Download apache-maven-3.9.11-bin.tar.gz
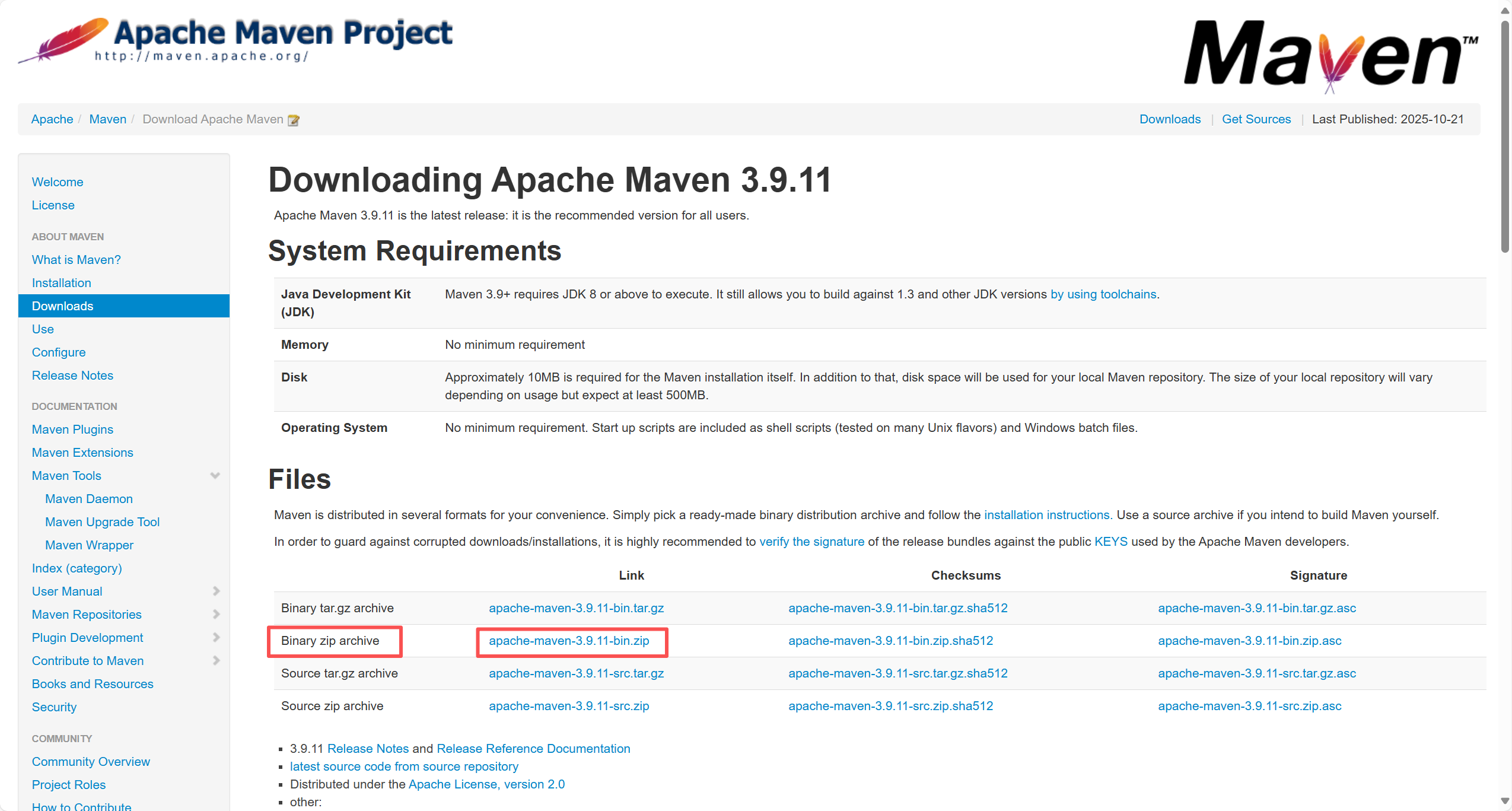Image resolution: width=1512 pixels, height=811 pixels. (575, 608)
